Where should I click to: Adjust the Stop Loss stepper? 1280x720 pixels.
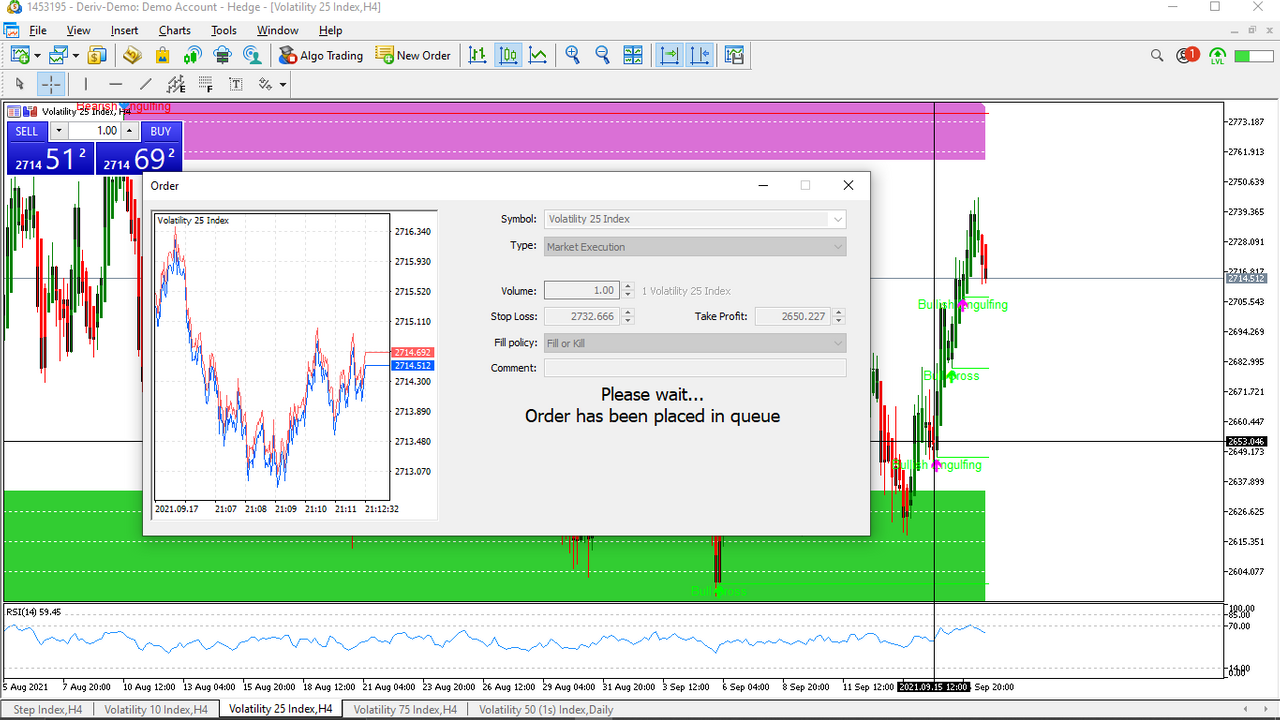628,317
